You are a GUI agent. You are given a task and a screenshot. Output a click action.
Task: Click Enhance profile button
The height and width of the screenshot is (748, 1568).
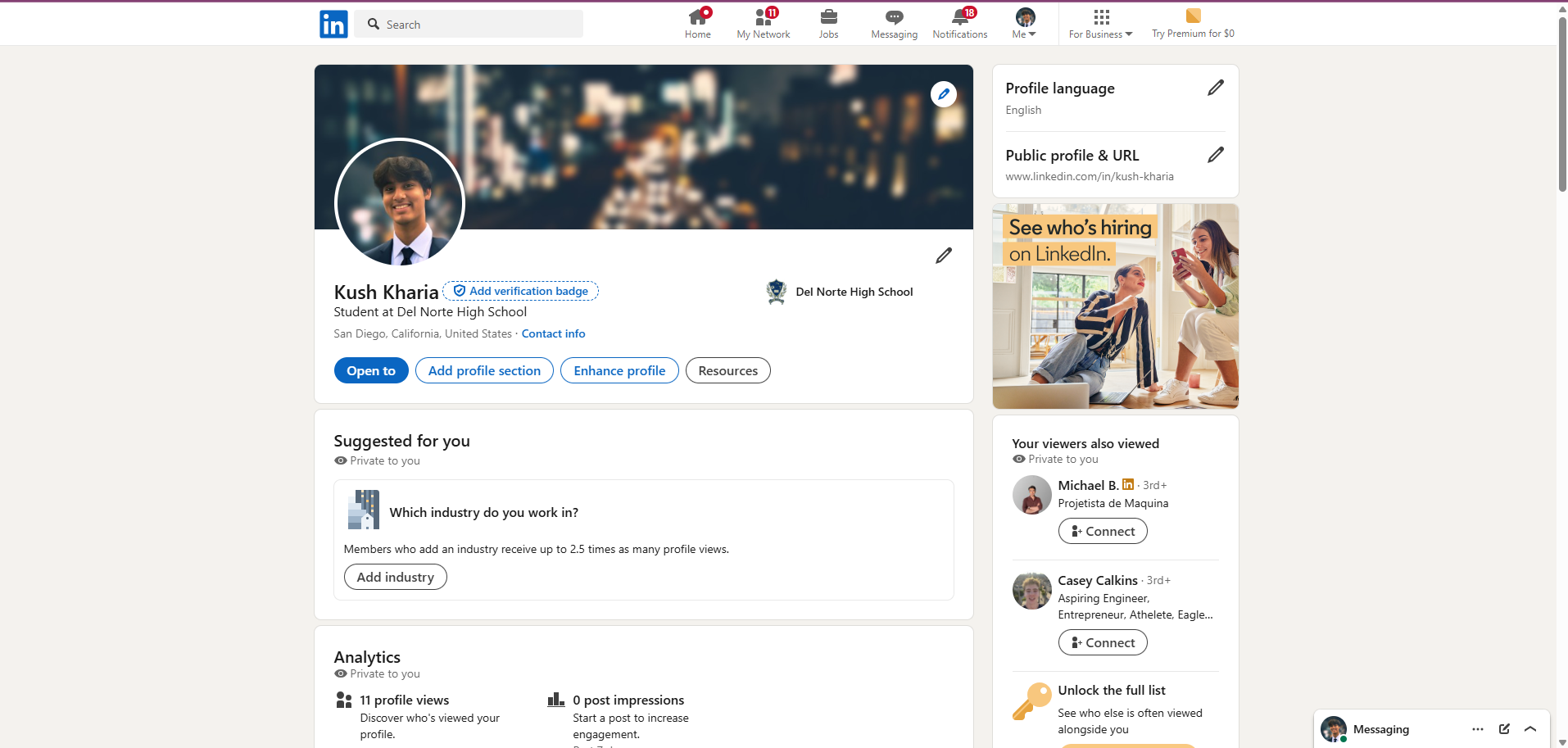(619, 370)
